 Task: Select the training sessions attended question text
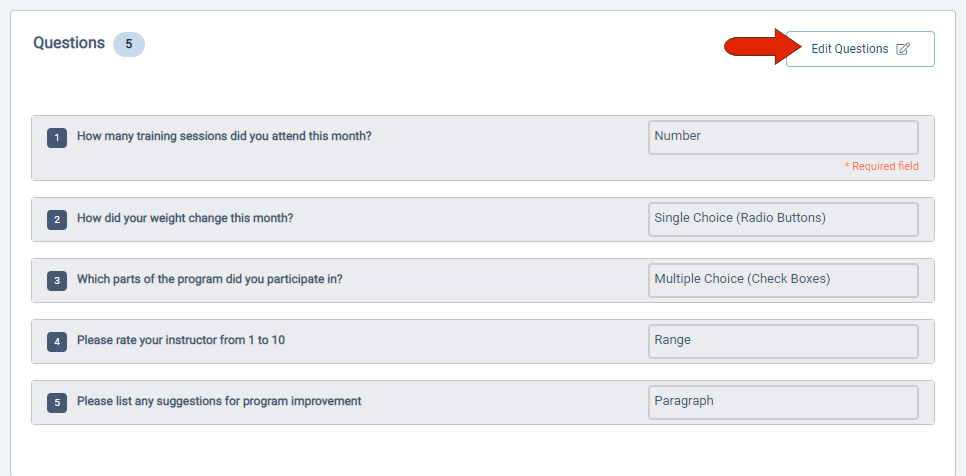click(x=224, y=136)
